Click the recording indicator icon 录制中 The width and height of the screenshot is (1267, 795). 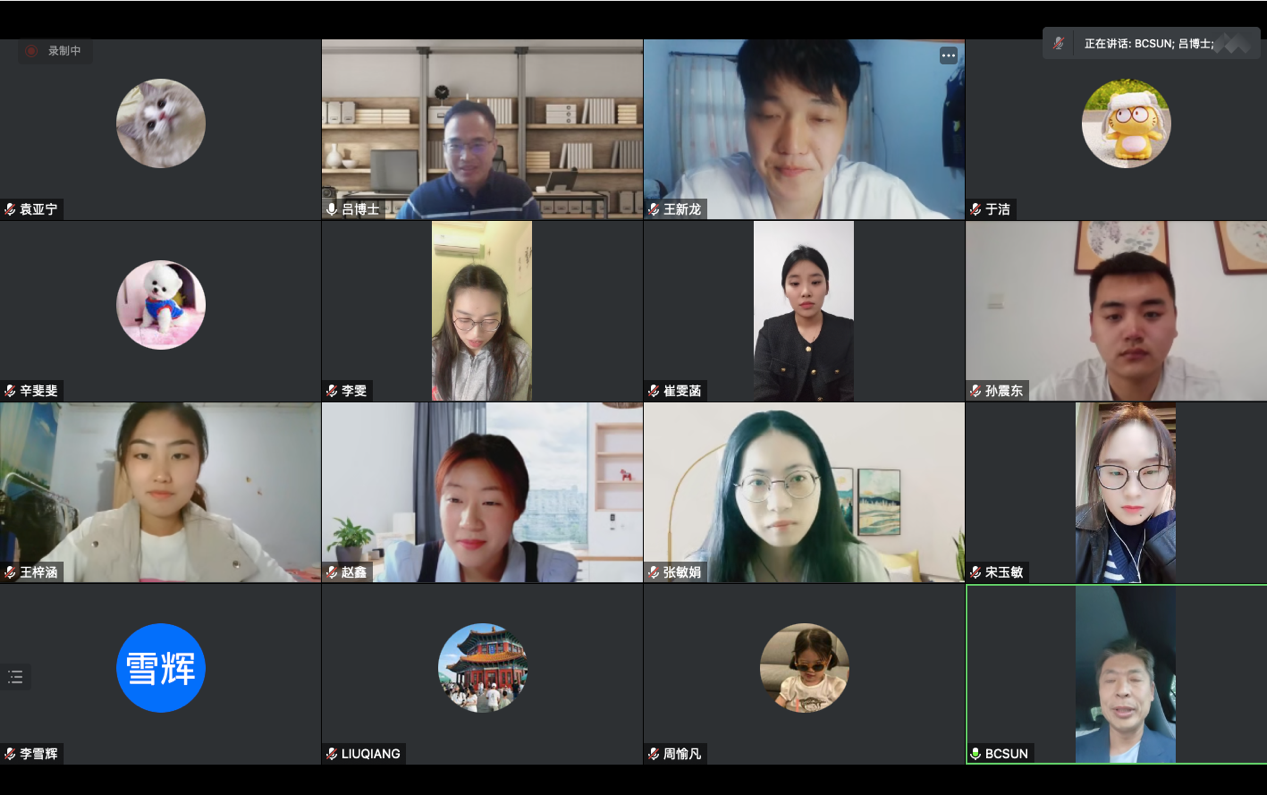click(x=32, y=51)
